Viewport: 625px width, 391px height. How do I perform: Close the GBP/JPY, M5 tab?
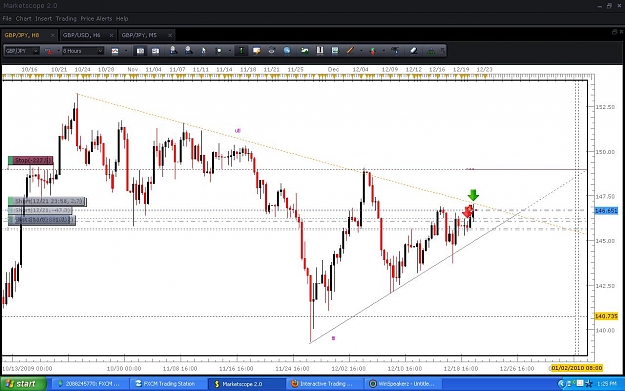click(x=170, y=35)
